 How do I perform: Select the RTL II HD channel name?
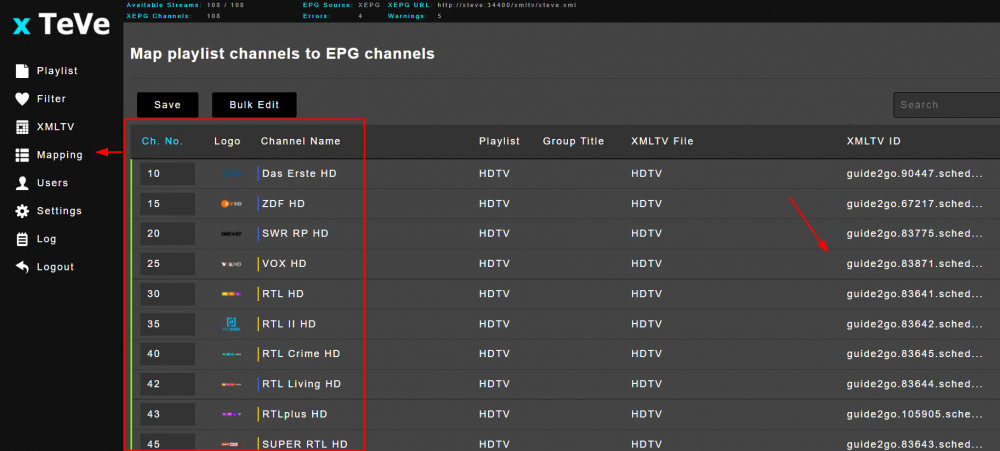pos(289,323)
